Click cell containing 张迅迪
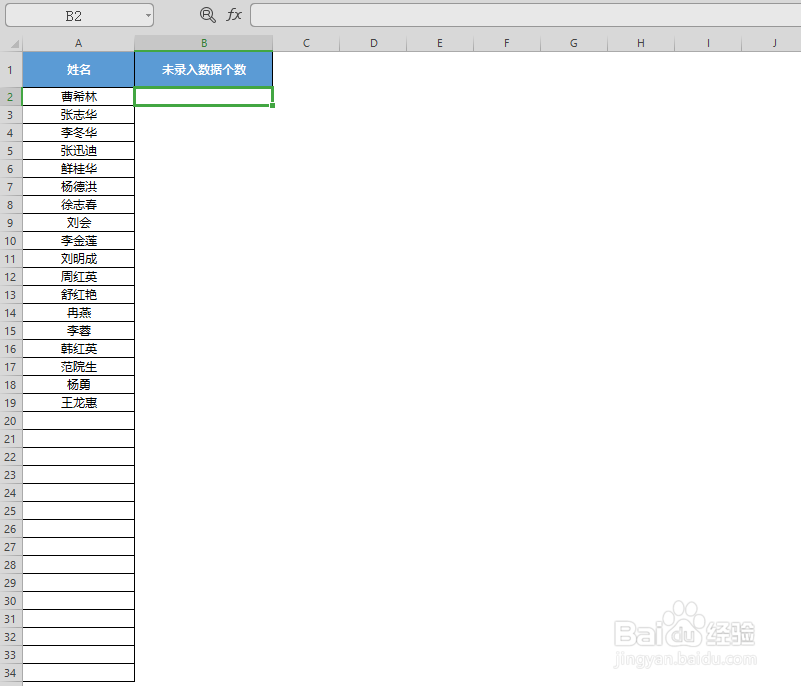The image size is (801, 686). (78, 151)
